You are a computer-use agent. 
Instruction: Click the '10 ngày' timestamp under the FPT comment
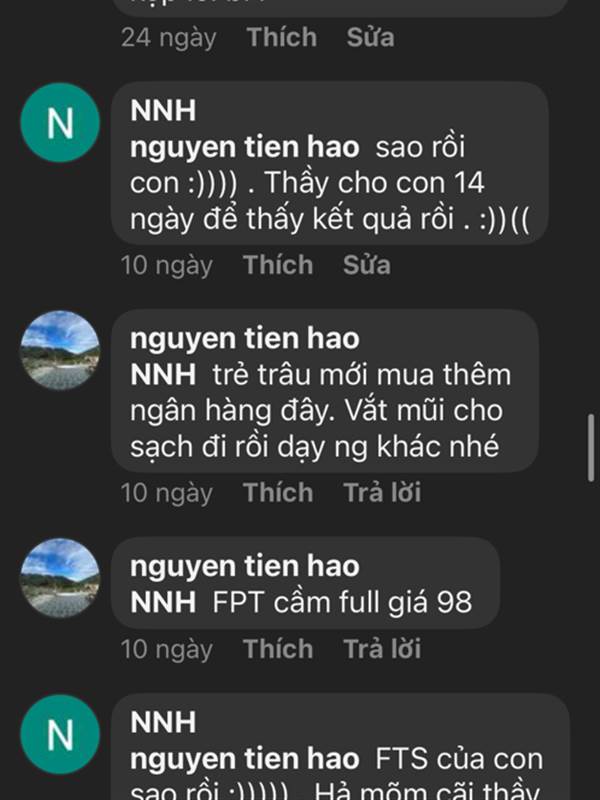(167, 649)
